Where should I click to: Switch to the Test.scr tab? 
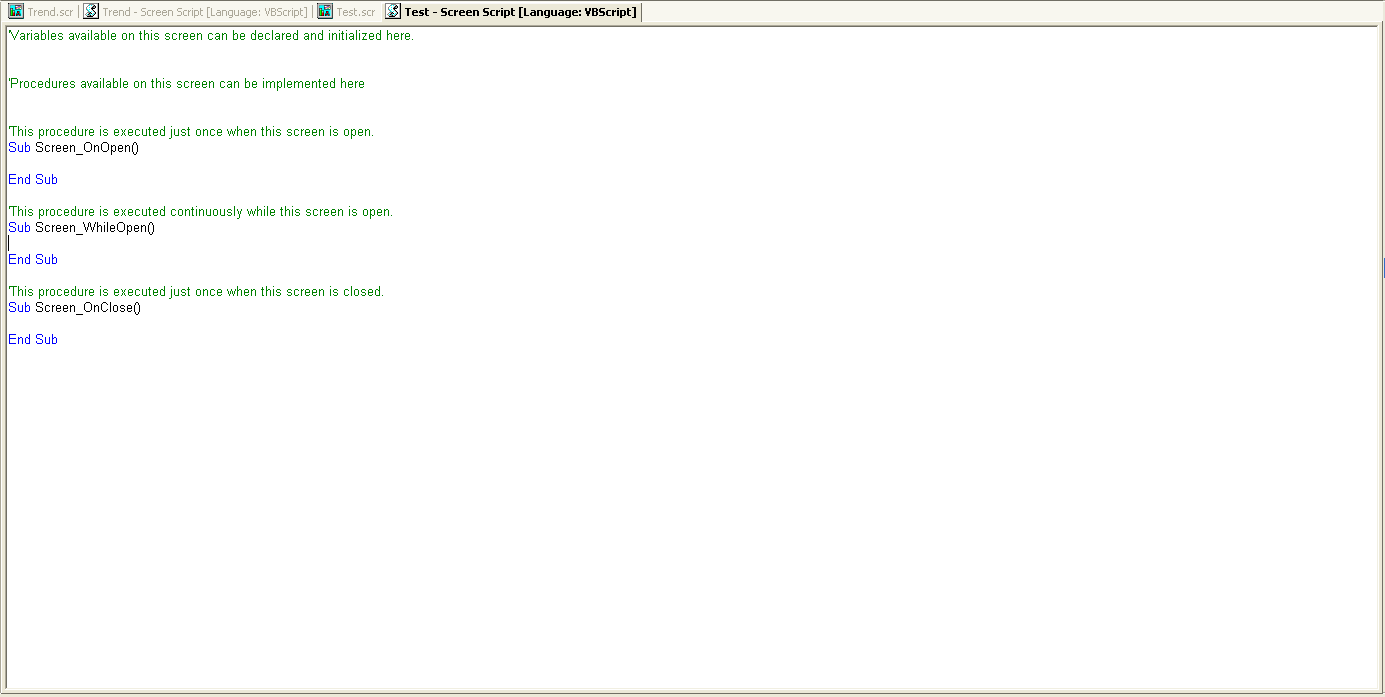point(347,12)
